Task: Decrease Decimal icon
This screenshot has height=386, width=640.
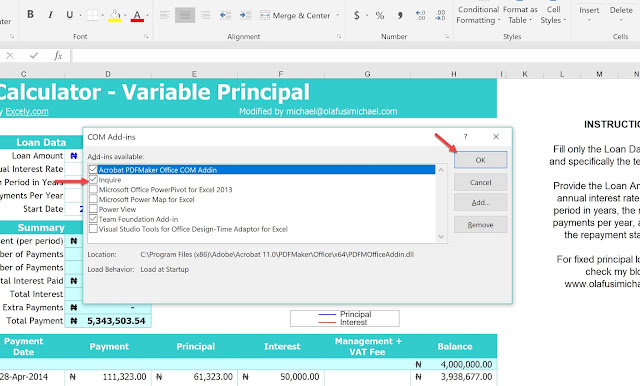Action: coord(440,16)
